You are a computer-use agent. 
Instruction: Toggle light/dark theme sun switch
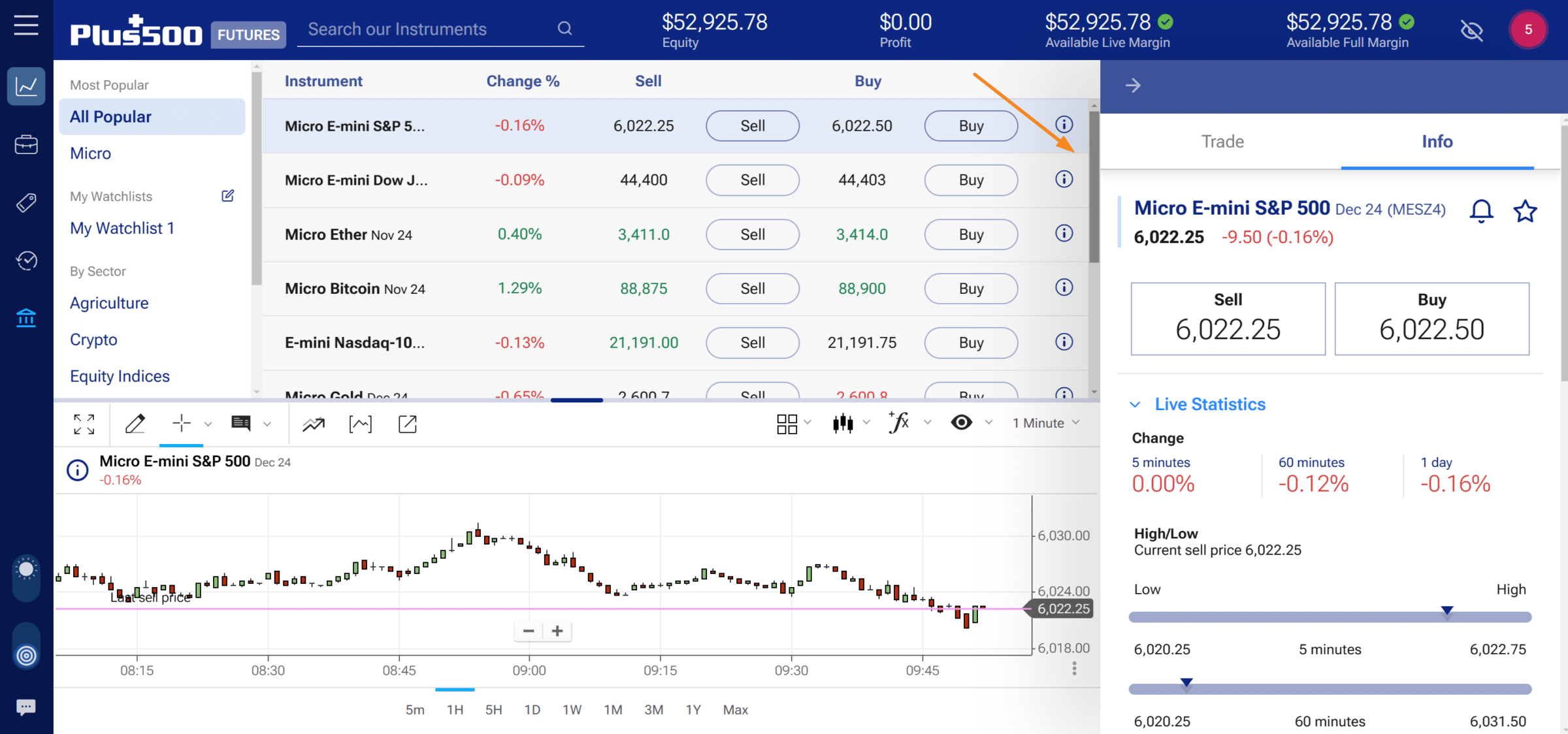(26, 578)
